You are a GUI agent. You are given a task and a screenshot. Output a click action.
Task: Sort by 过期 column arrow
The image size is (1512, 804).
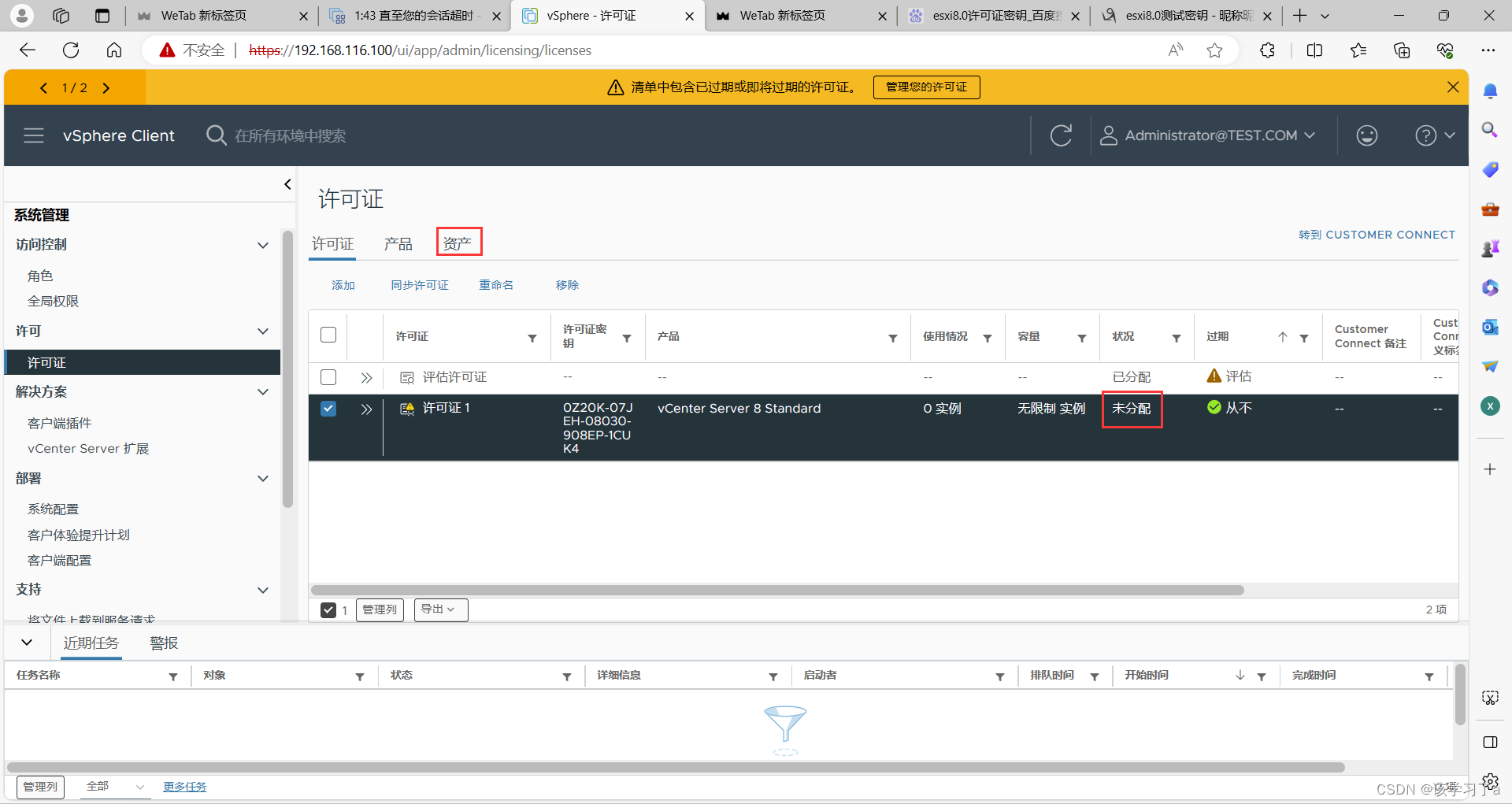tap(1283, 337)
